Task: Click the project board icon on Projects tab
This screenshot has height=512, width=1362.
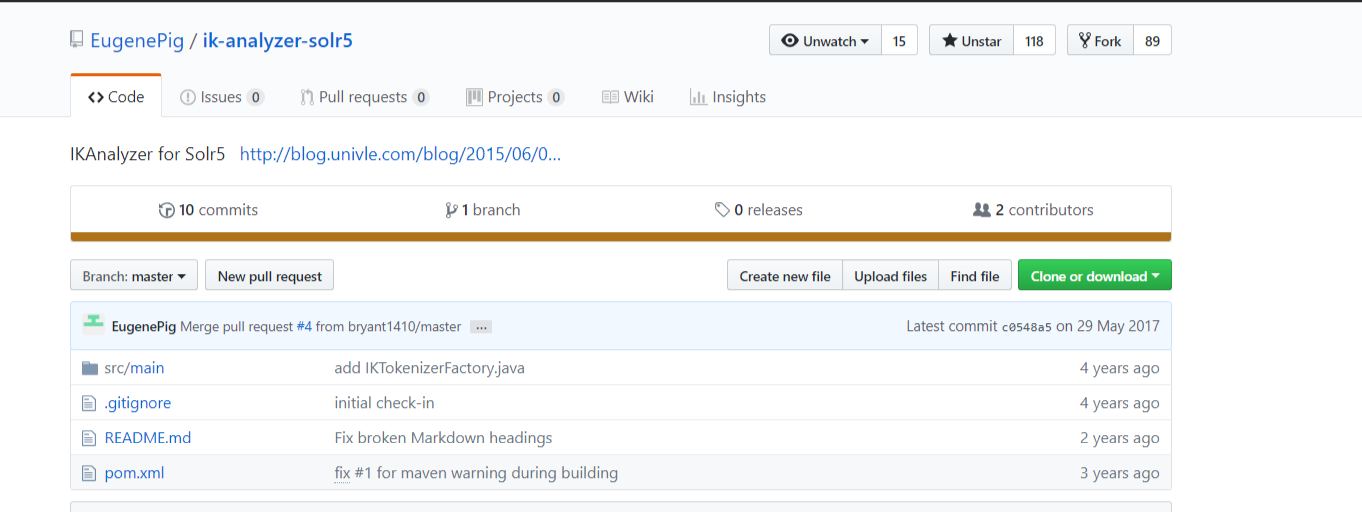Action: 474,97
